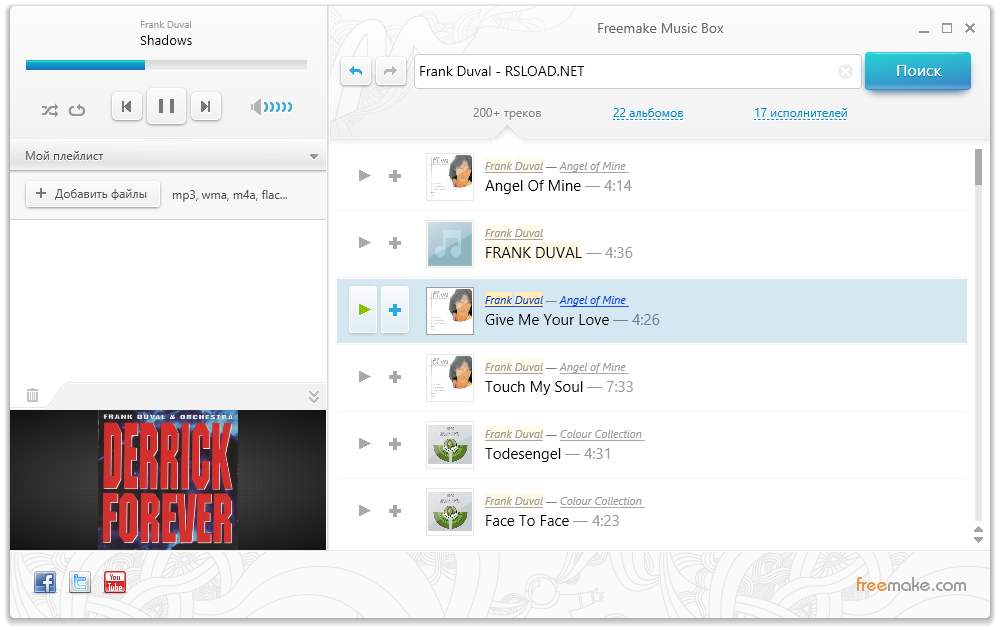Open album link on Angel Of Mine 4:14 row
This screenshot has width=1000, height=630.
(593, 166)
